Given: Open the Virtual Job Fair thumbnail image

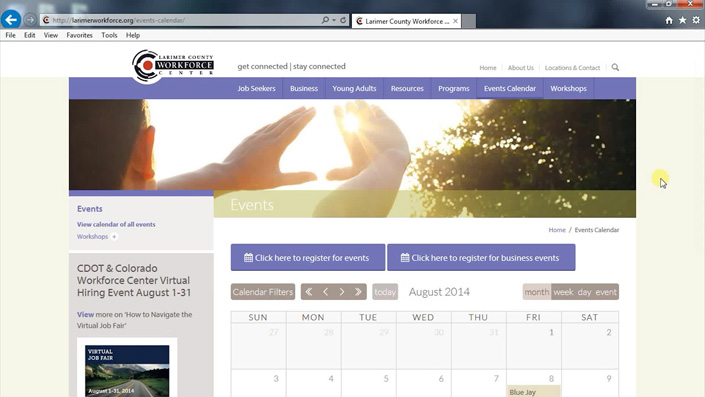Looking at the screenshot, I should (127, 370).
